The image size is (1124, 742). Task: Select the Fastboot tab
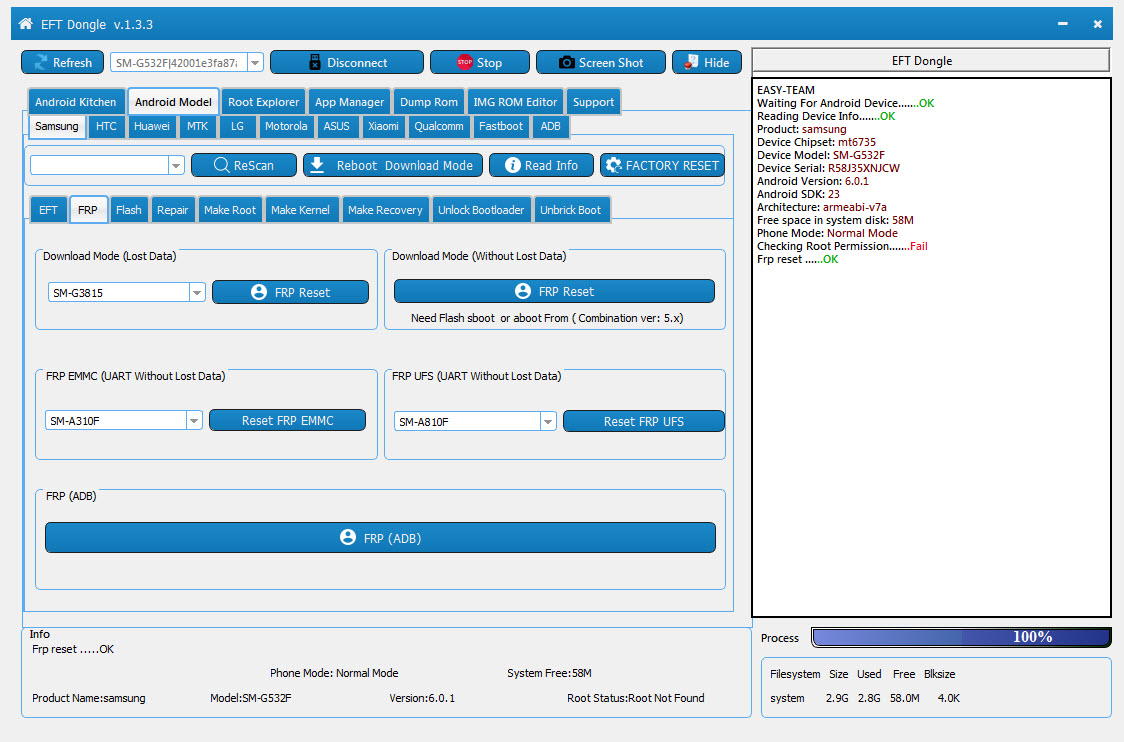(500, 126)
